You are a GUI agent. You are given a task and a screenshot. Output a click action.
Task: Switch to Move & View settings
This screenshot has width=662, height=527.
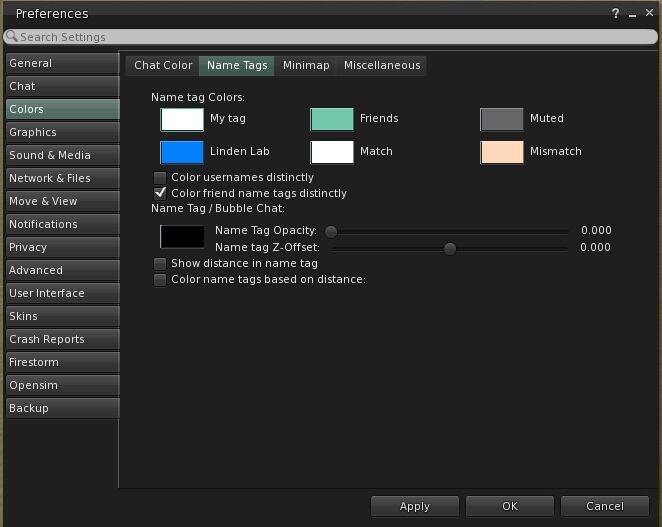(63, 201)
